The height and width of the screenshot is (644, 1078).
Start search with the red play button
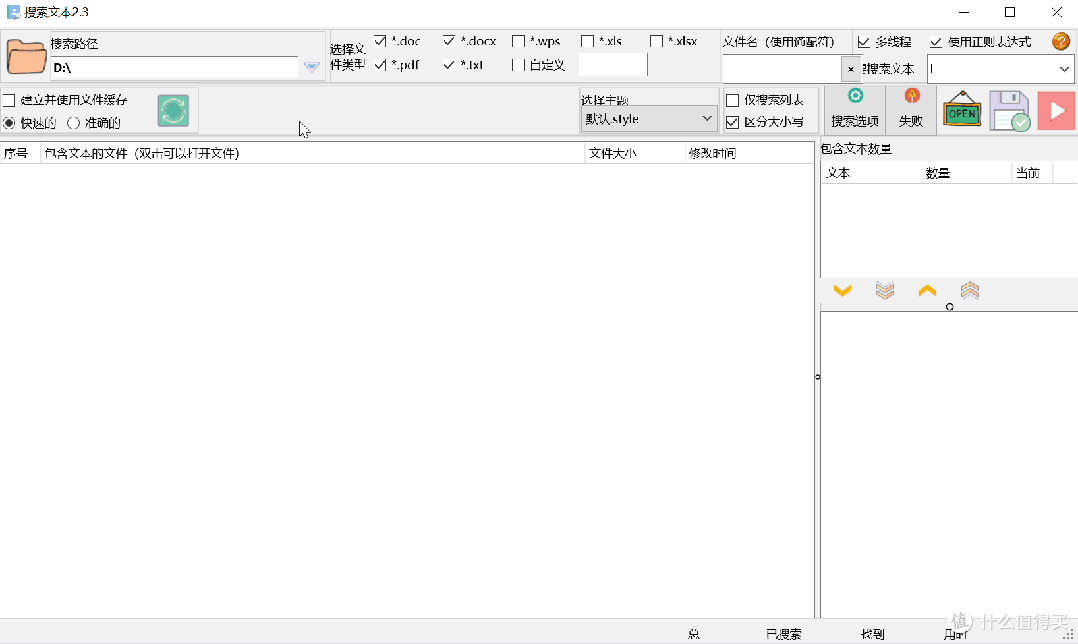[1056, 111]
